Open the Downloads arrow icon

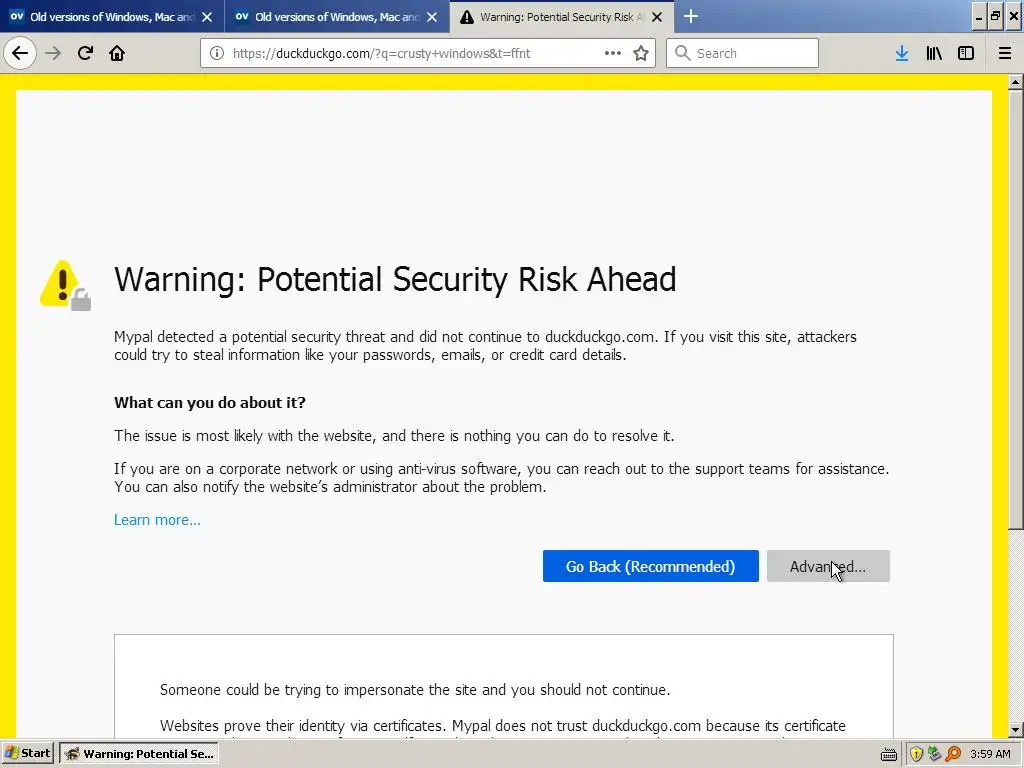(x=902, y=53)
